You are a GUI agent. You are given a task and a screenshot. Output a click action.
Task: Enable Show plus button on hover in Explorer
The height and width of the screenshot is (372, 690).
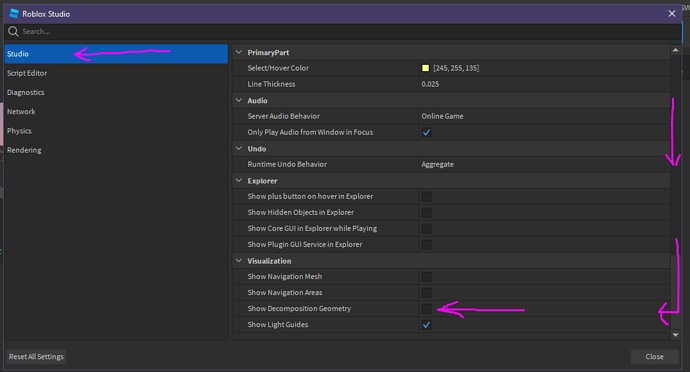coord(426,196)
